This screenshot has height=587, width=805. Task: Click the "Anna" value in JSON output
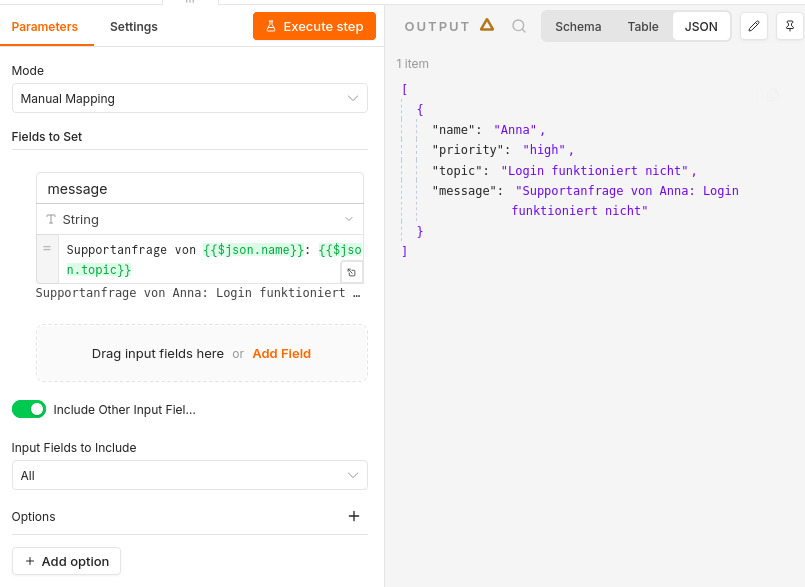[x=515, y=130]
